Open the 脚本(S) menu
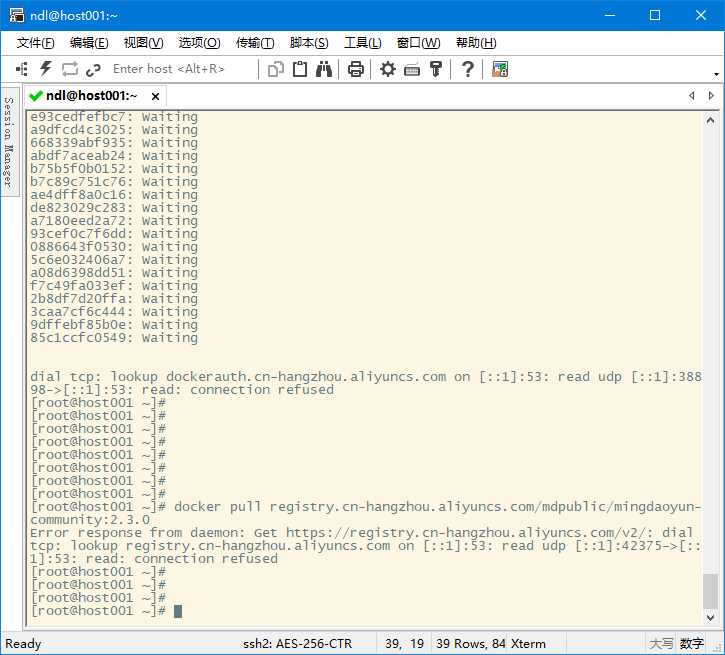The width and height of the screenshot is (725, 655). pos(308,43)
